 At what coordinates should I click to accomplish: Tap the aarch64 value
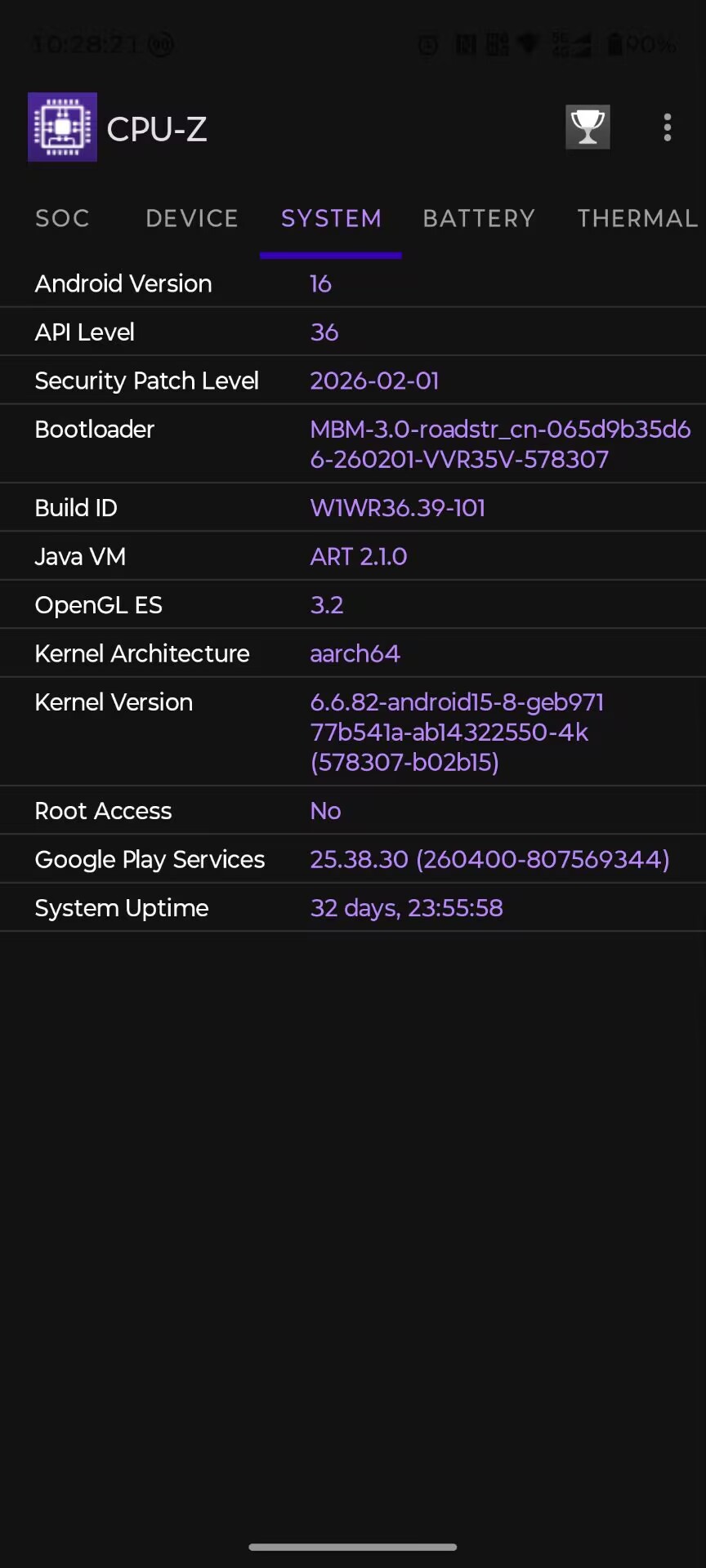coord(355,653)
